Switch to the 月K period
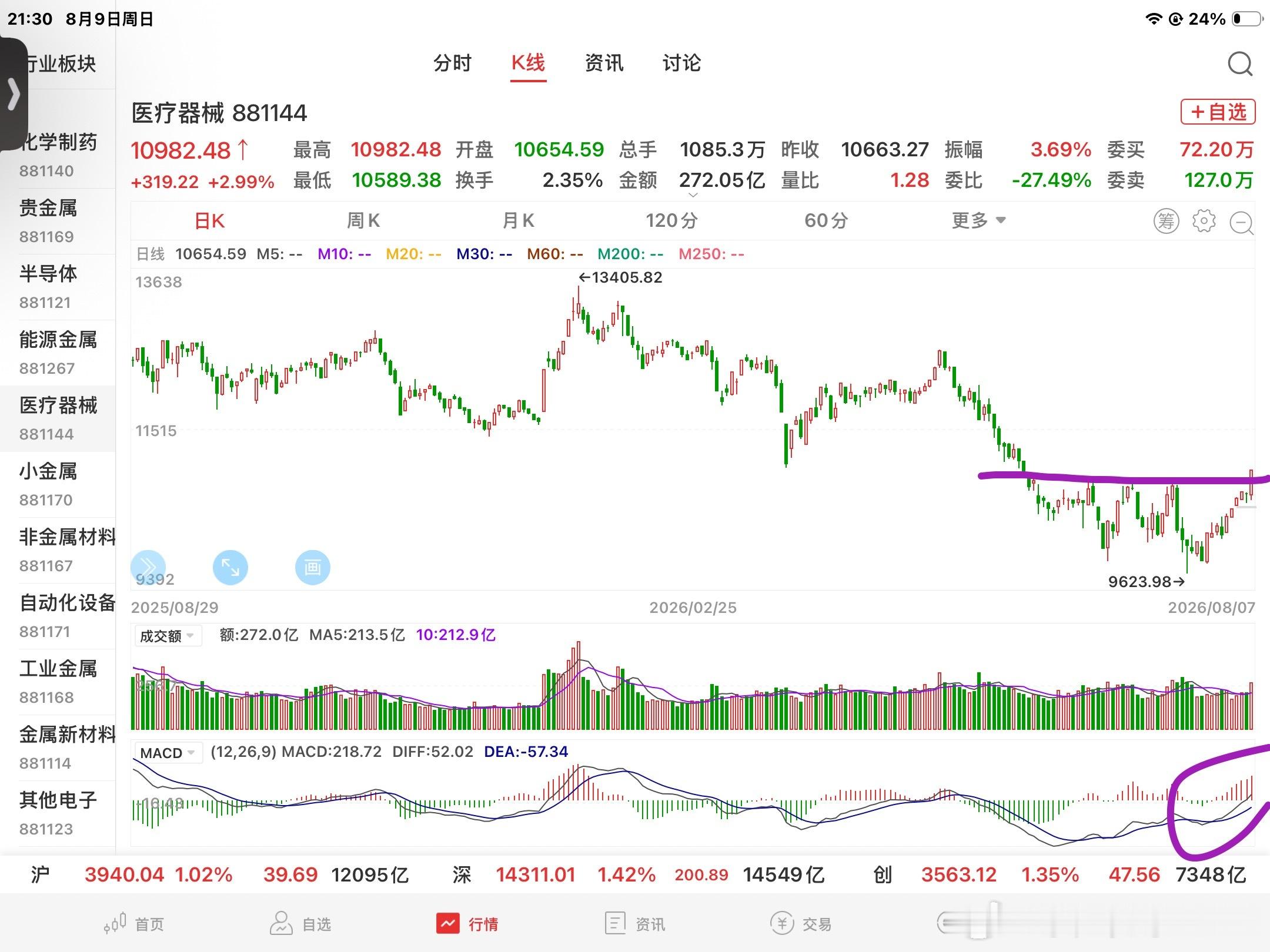This screenshot has width=1270, height=952. [518, 221]
